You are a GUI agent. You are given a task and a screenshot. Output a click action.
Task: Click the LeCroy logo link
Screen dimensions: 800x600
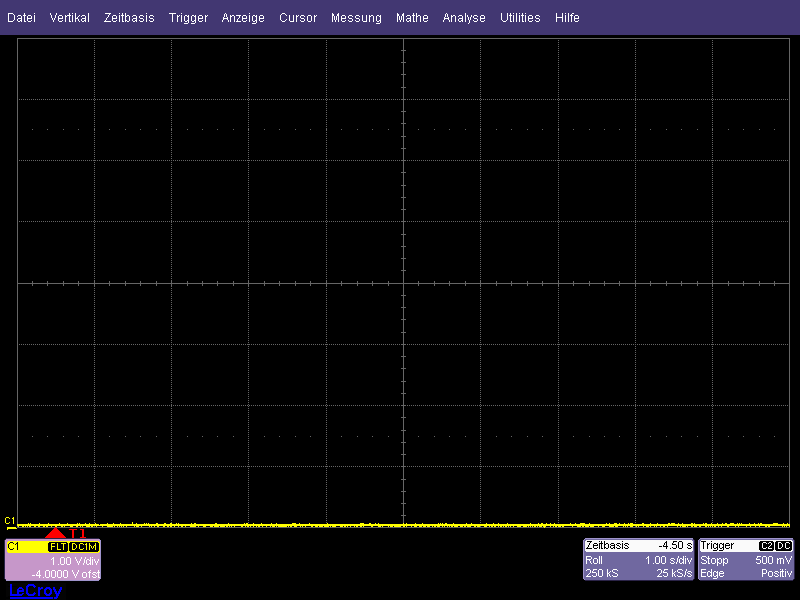(36, 591)
